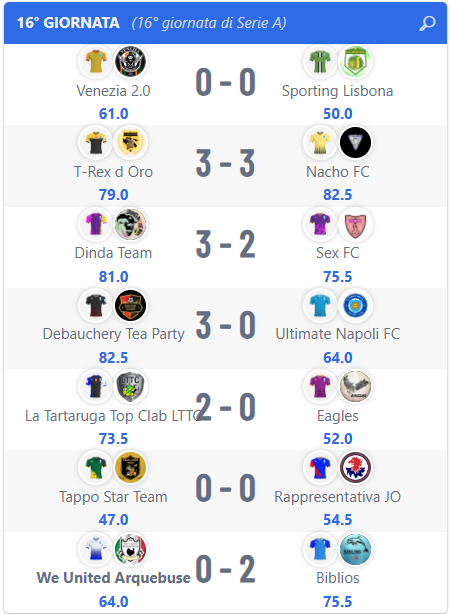Screen dimensions: 452x614
Task: Click the search magnifier icon in header
Action: (427, 23)
